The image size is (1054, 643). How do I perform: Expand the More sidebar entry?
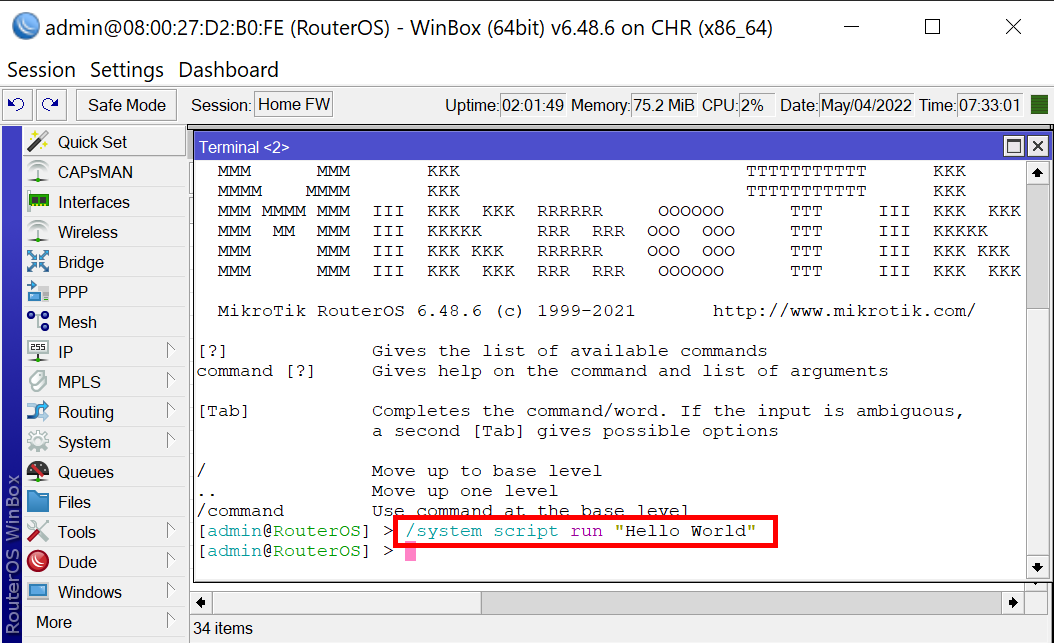pos(171,621)
